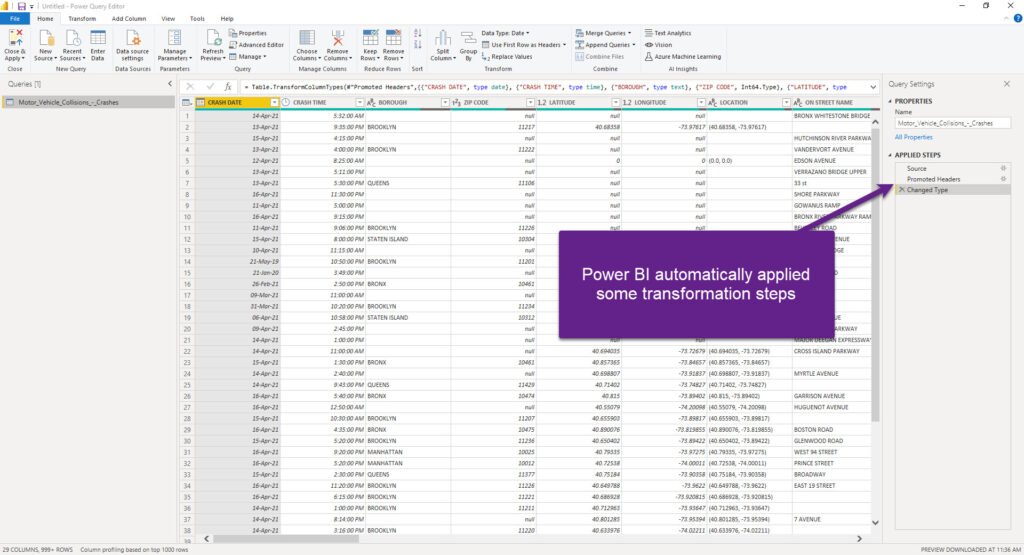Open the Append Queries dropdown
The image size is (1024, 555).
click(x=605, y=45)
